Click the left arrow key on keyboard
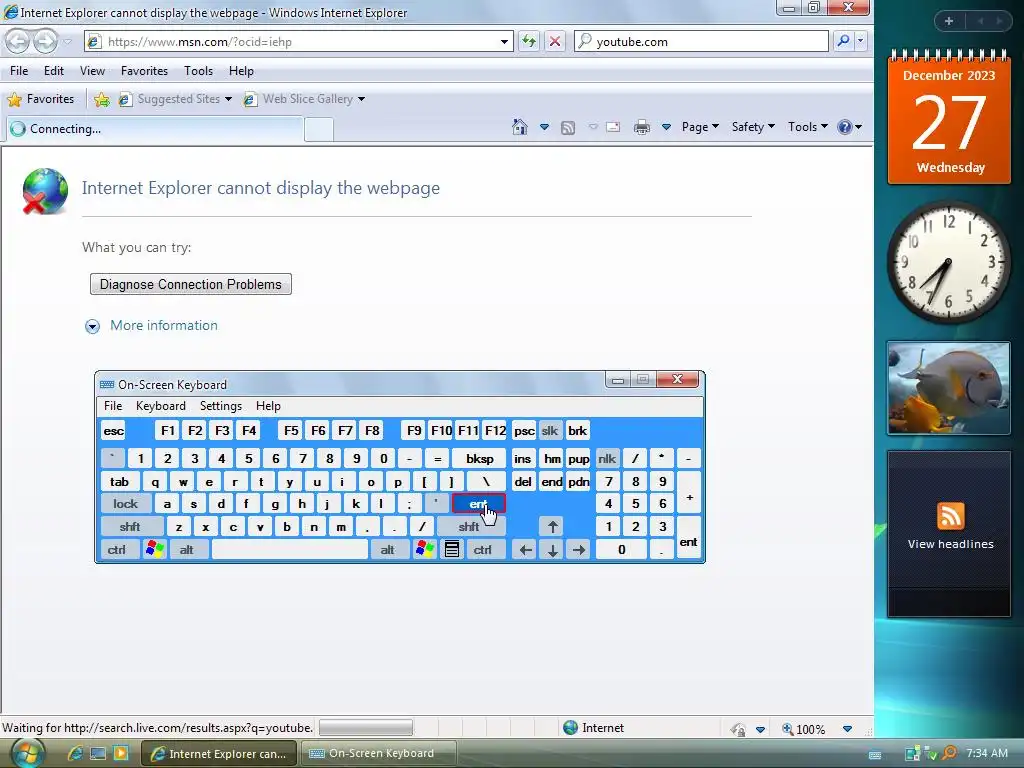The width and height of the screenshot is (1024, 768). point(525,550)
